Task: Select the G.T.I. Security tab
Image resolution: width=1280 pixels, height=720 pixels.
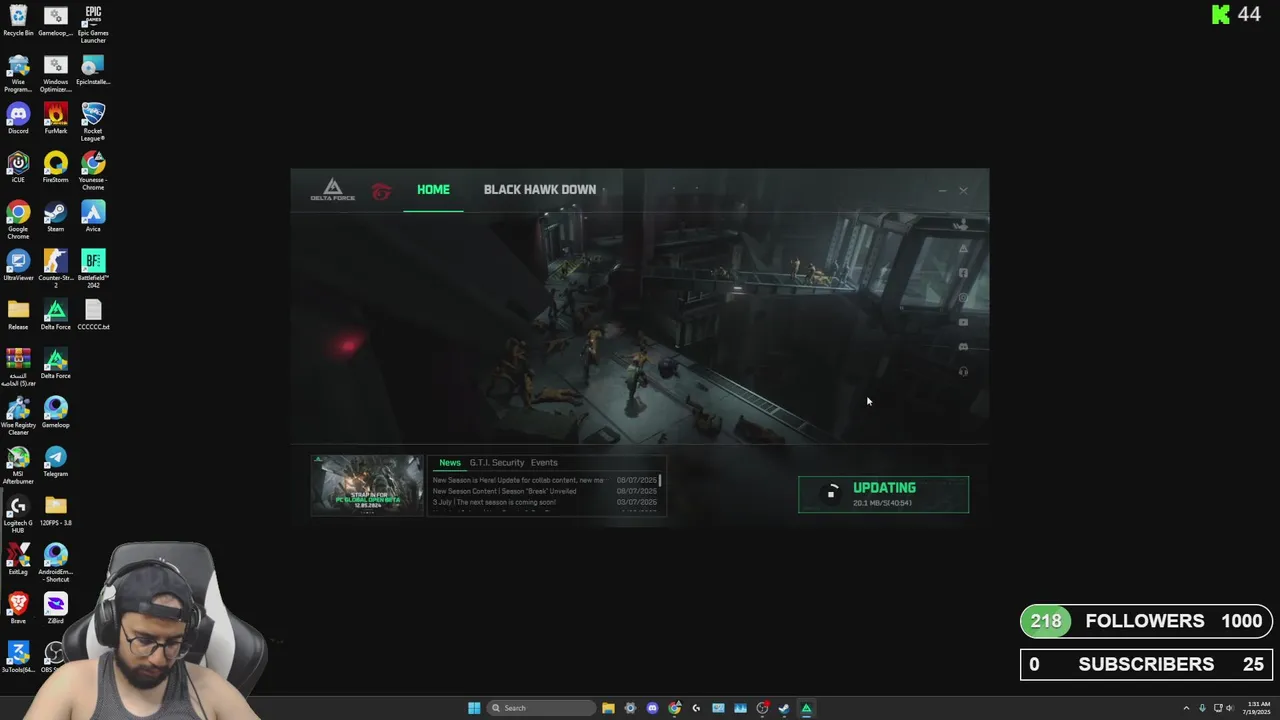Action: point(497,463)
